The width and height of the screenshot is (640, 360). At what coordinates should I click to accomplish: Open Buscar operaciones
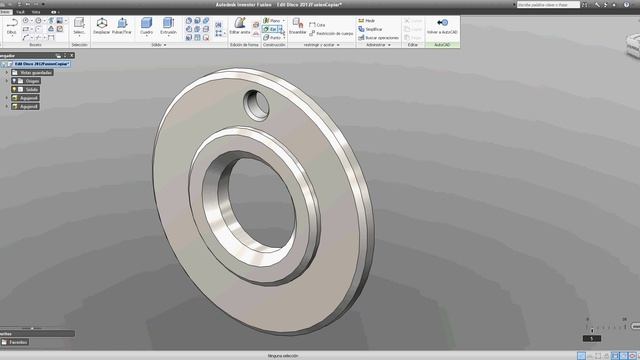pyautogui.click(x=378, y=38)
